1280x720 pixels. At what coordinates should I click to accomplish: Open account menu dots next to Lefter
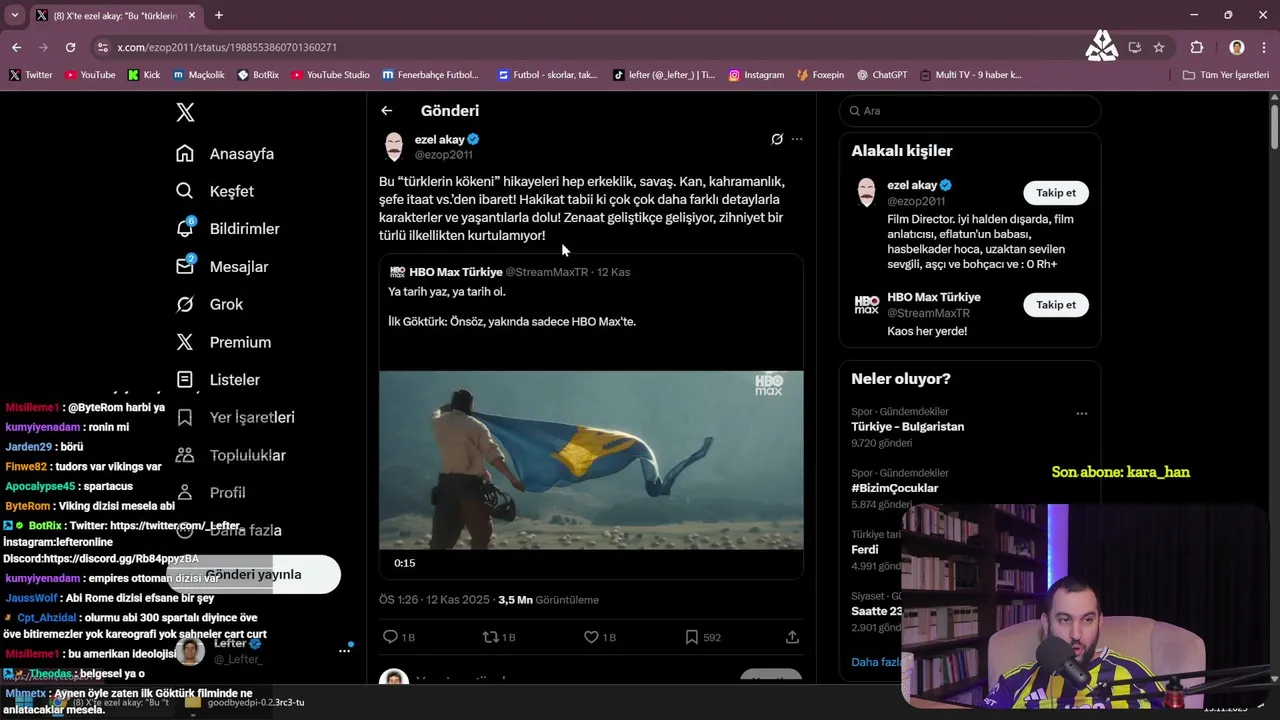(x=344, y=651)
